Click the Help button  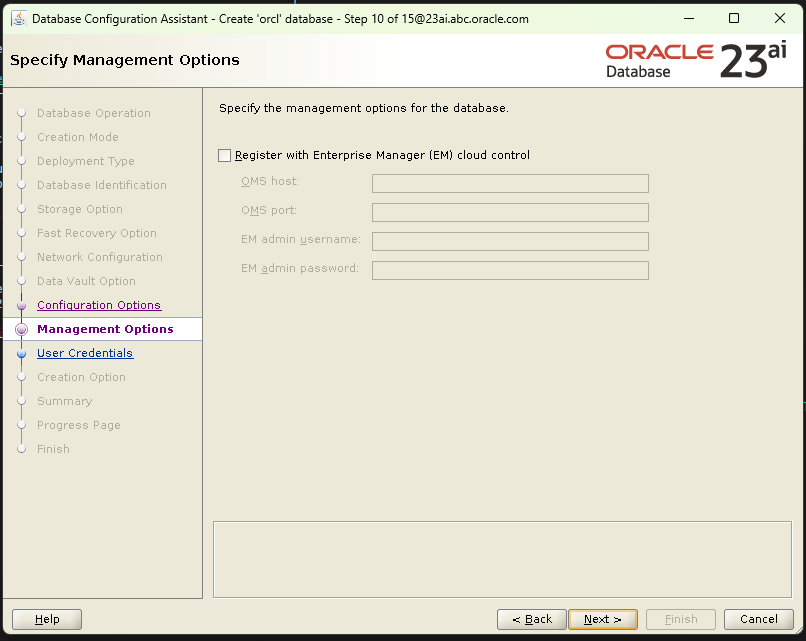point(46,619)
